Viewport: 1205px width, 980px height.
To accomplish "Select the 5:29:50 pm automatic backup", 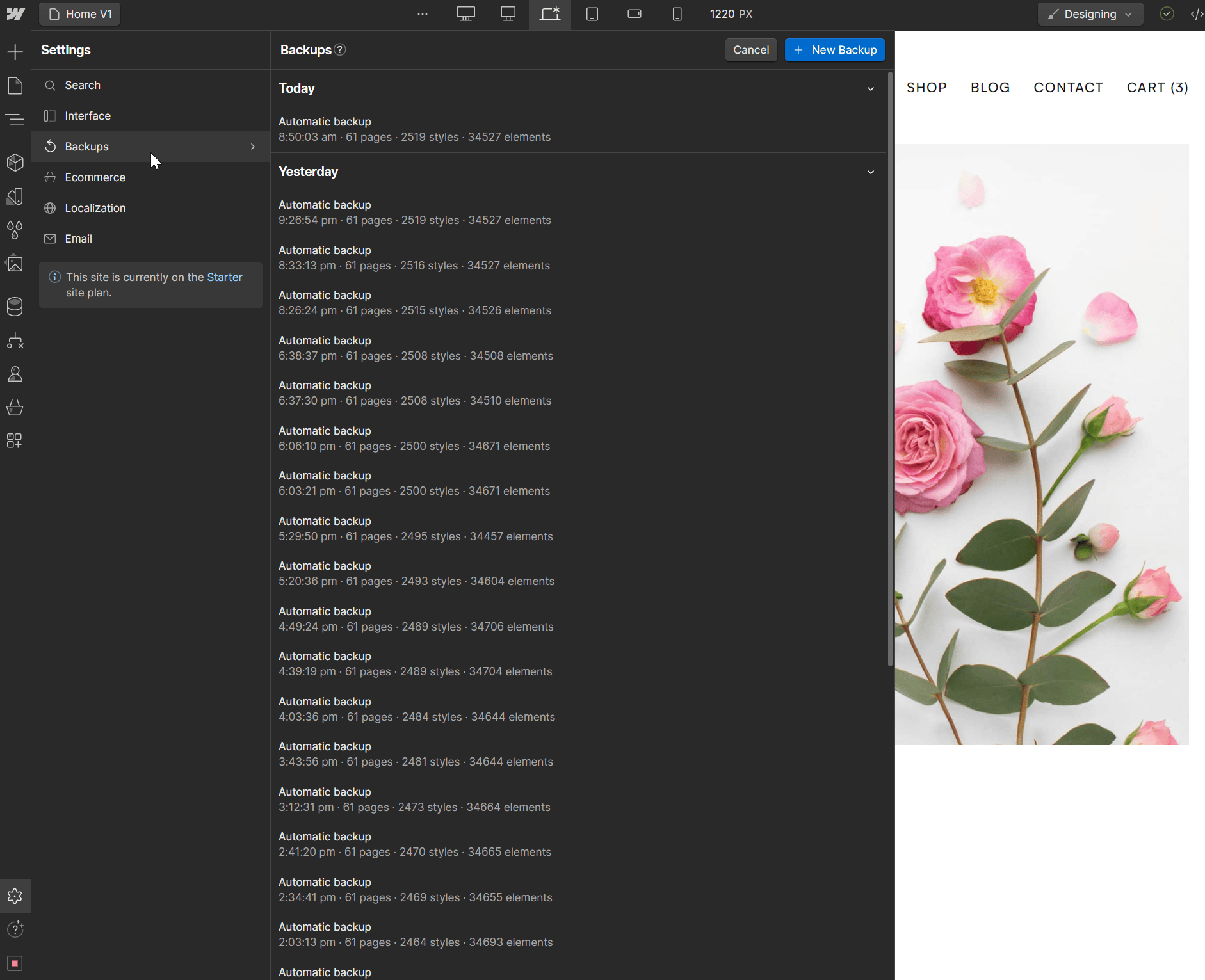I will pyautogui.click(x=579, y=529).
